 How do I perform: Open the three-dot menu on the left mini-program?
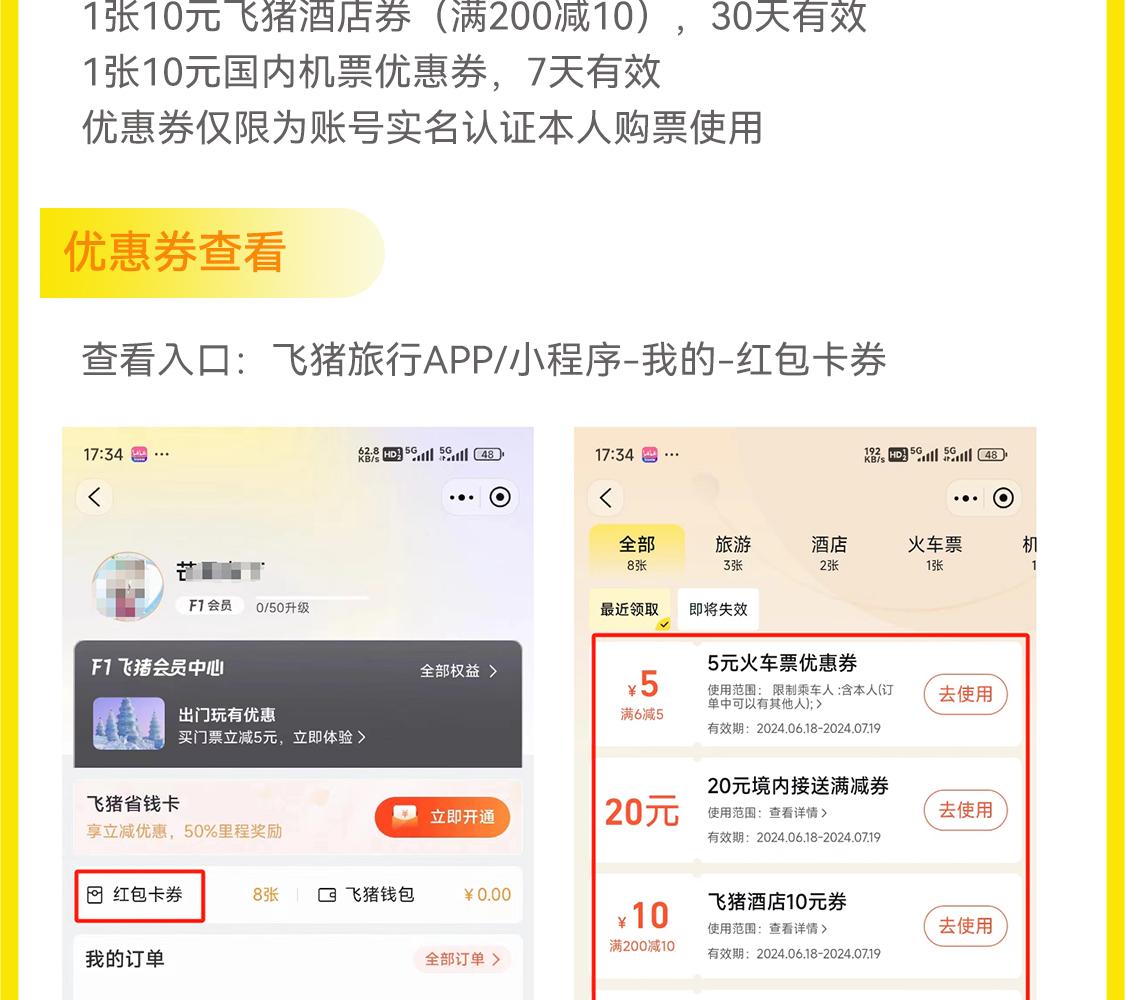(x=461, y=497)
